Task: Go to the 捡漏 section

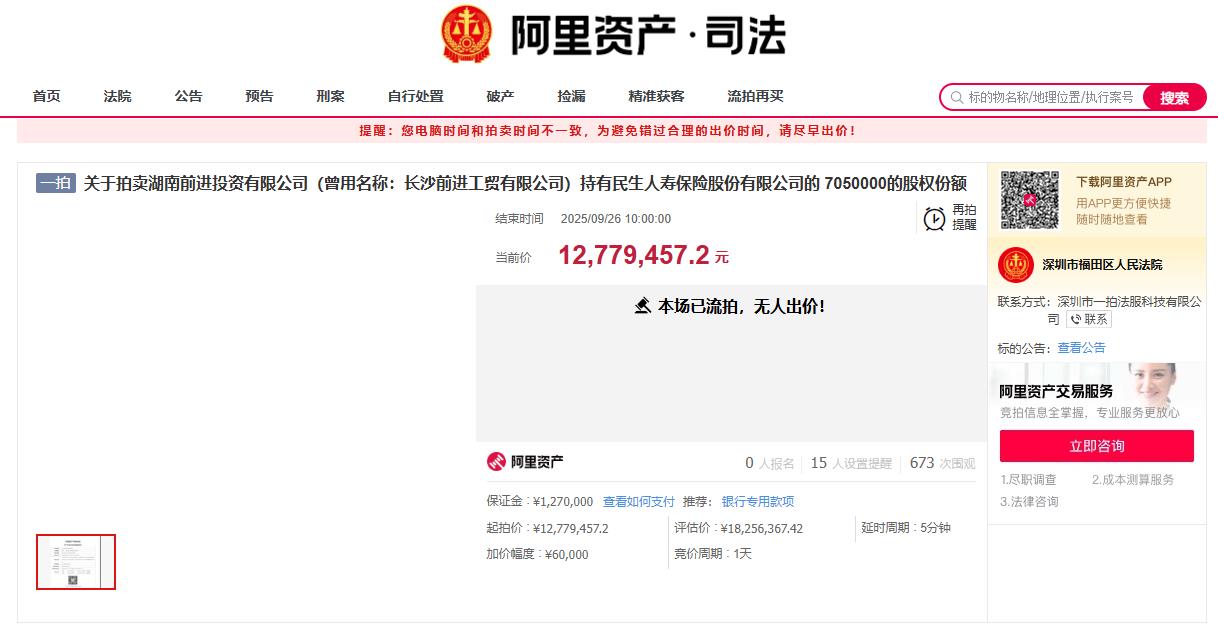Action: [x=571, y=96]
